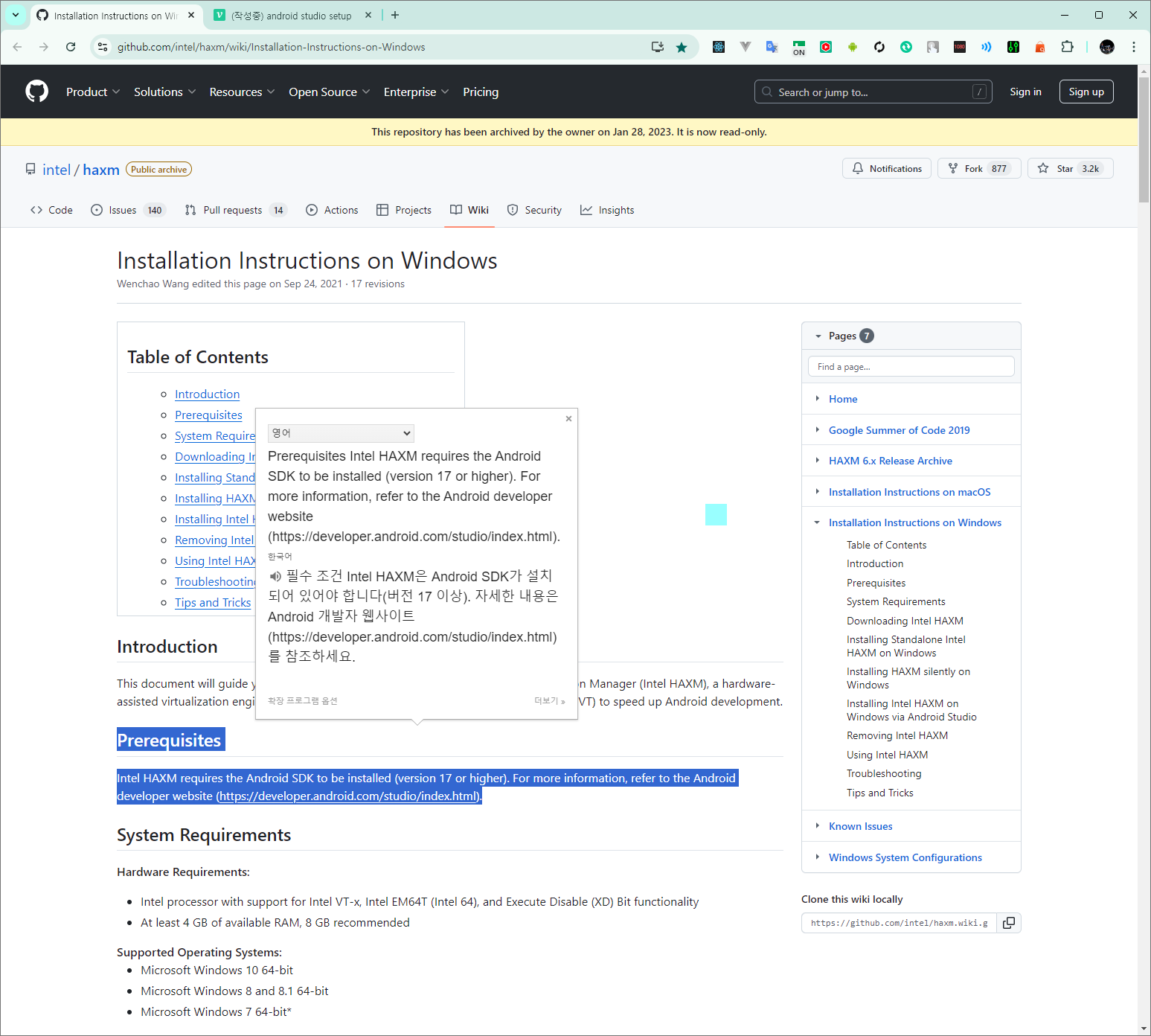Click the 1080 extension icon
1151x1036 pixels.
960,47
